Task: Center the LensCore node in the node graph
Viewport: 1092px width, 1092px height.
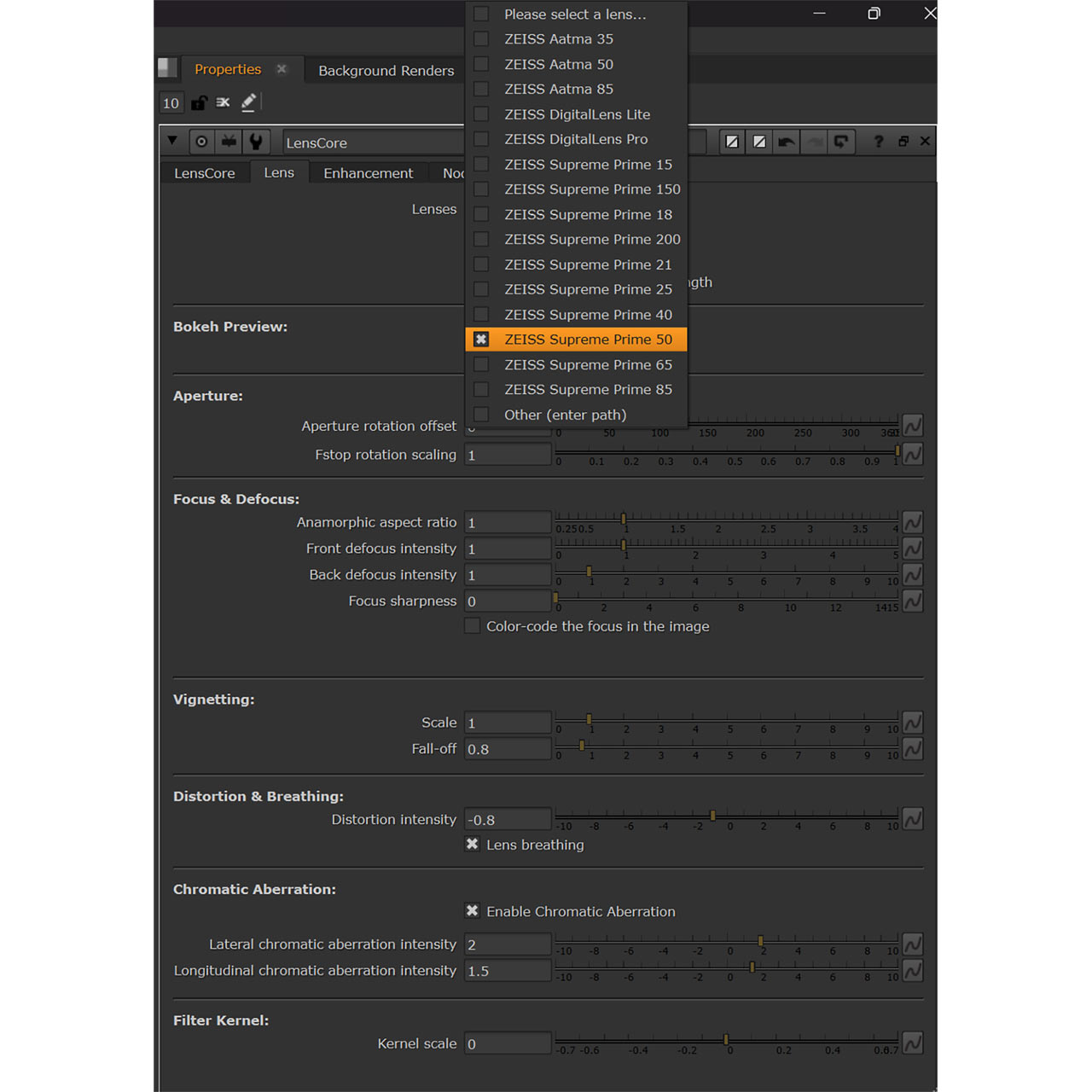Action: pyautogui.click(x=201, y=142)
